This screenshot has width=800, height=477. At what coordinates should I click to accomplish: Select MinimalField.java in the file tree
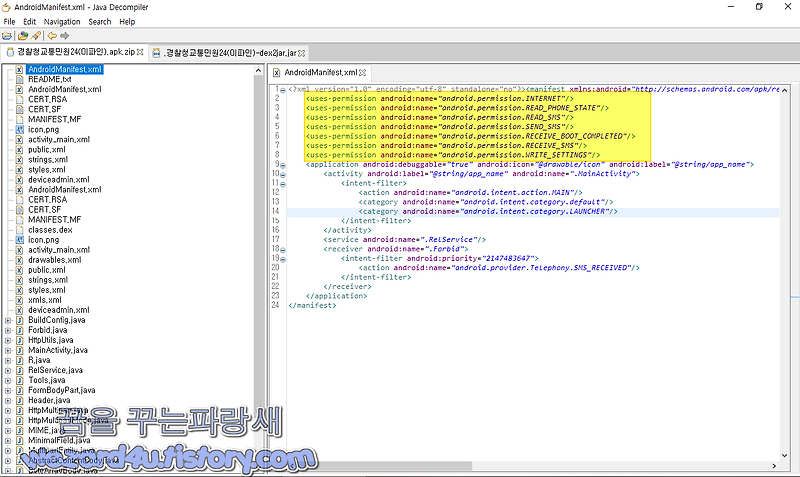coord(59,441)
